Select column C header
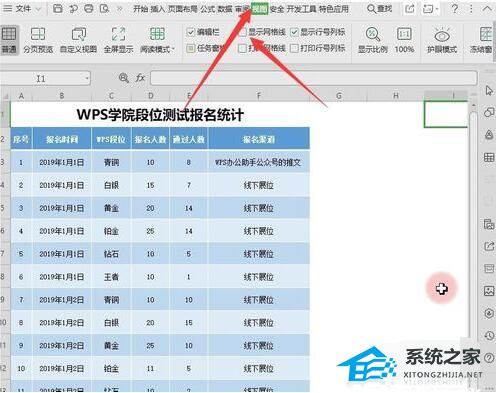The height and width of the screenshot is (393, 498). tap(111, 96)
